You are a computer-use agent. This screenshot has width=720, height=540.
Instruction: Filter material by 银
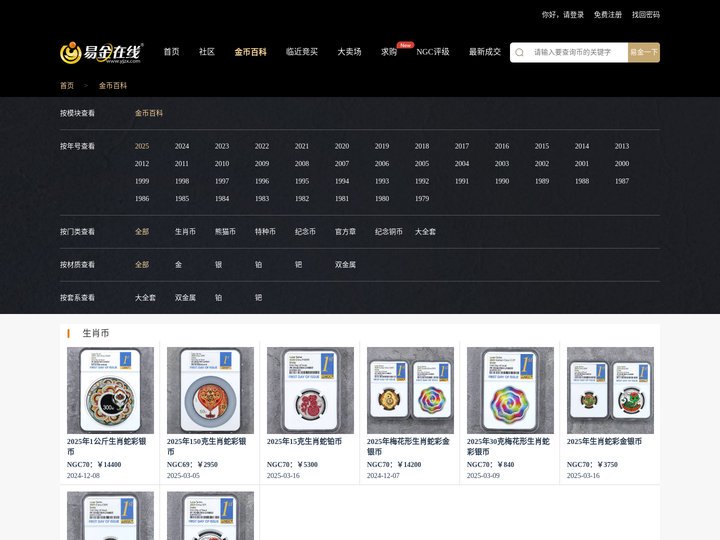tap(218, 264)
